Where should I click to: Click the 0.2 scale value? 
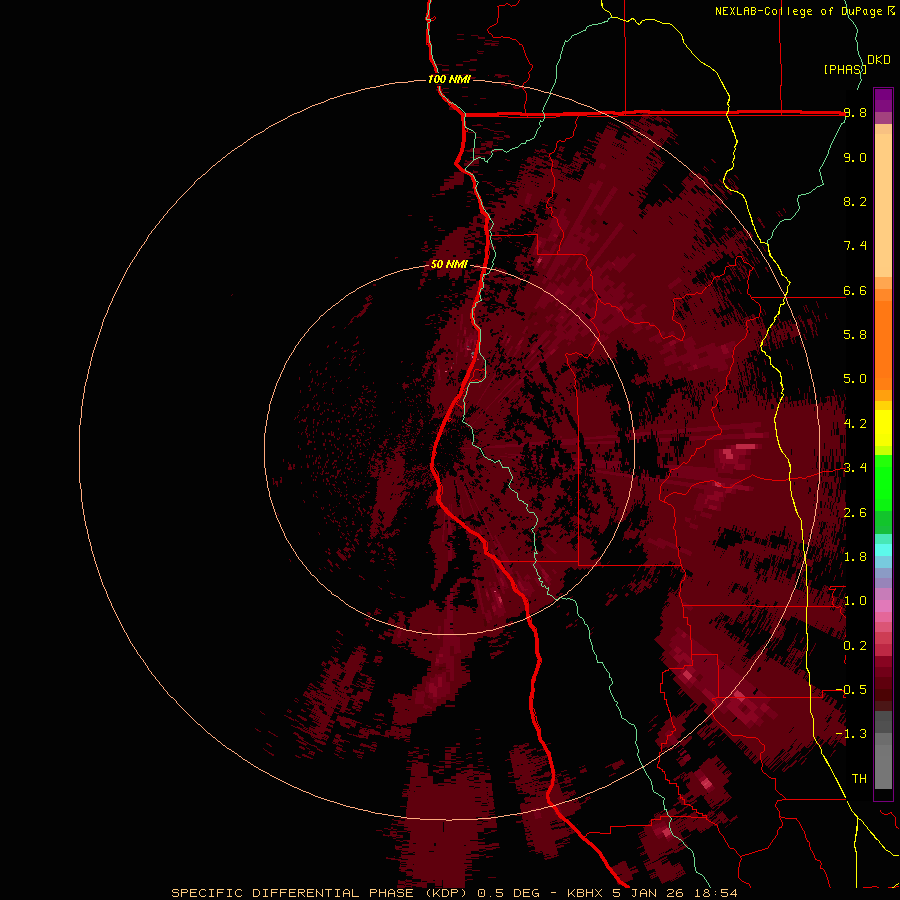[855, 646]
